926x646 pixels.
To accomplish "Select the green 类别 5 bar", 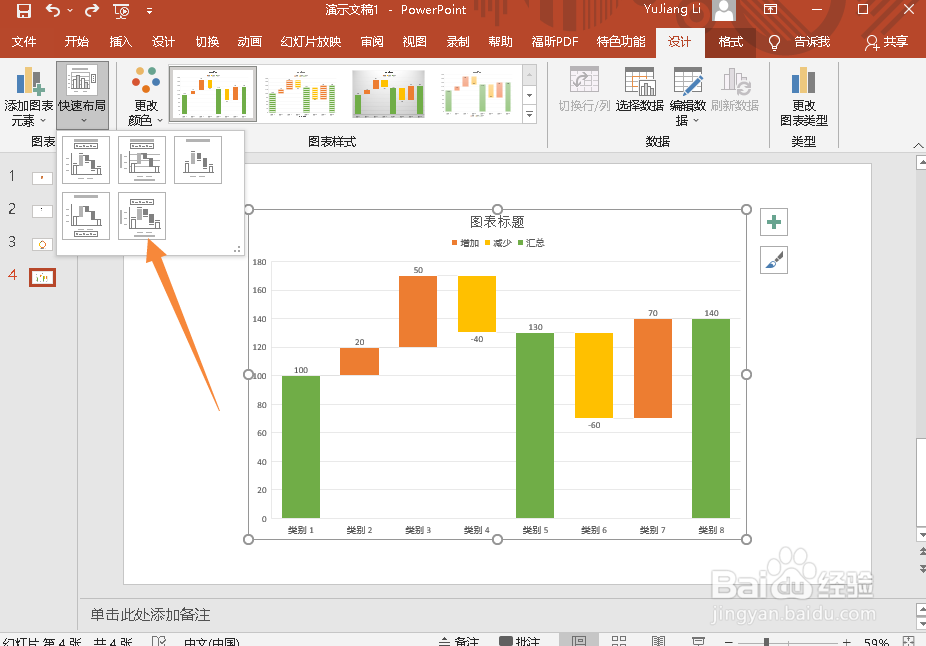I will coord(535,425).
